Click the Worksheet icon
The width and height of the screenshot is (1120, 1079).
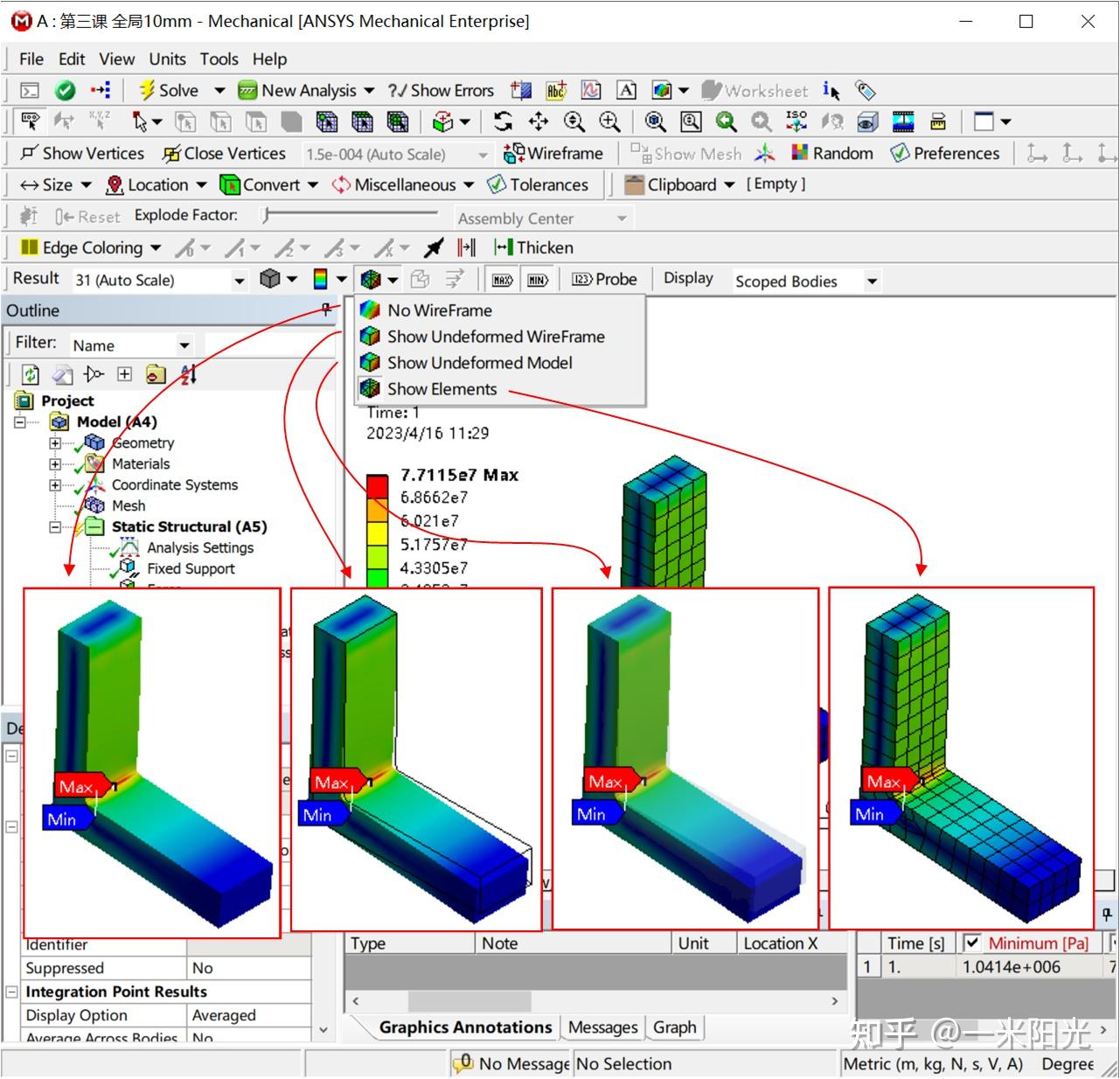tap(755, 90)
